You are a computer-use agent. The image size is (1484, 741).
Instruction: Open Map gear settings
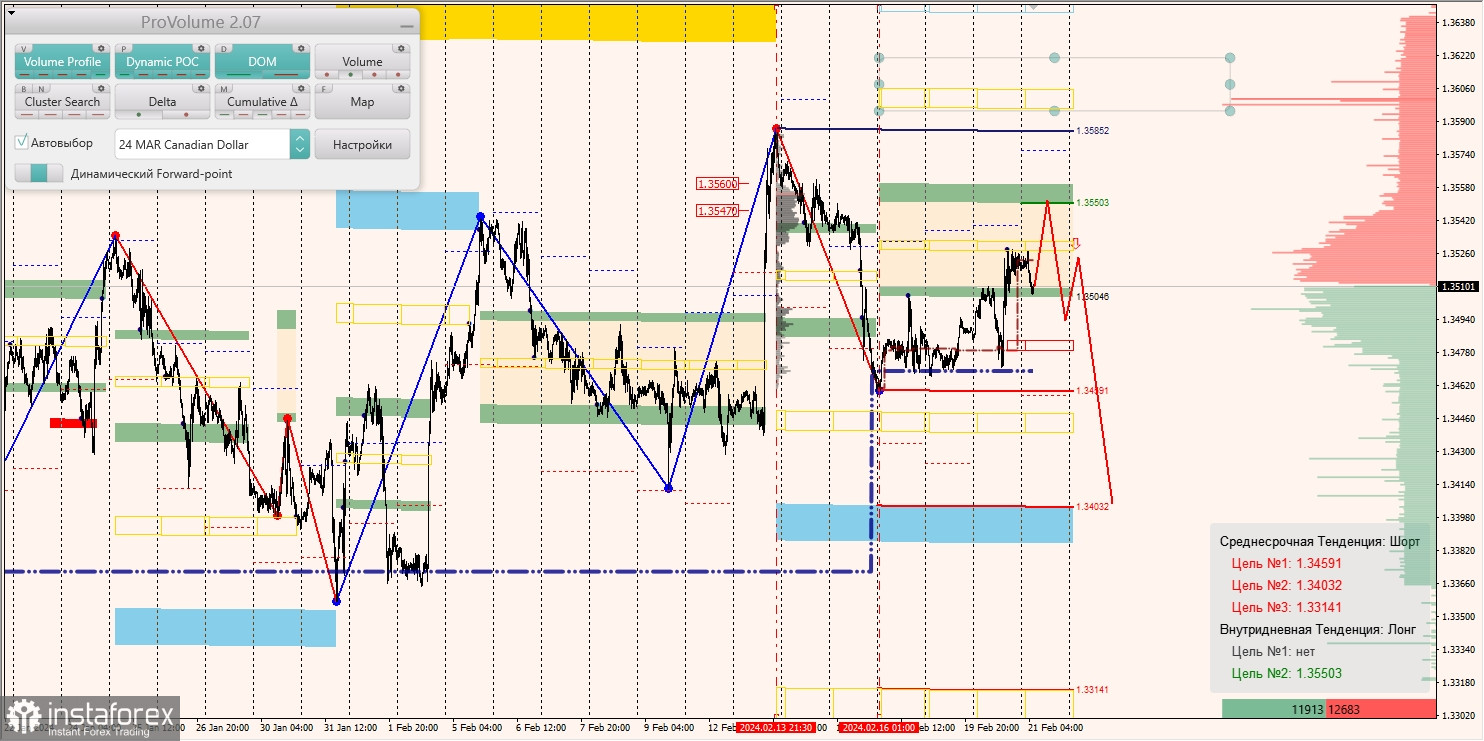(401, 88)
